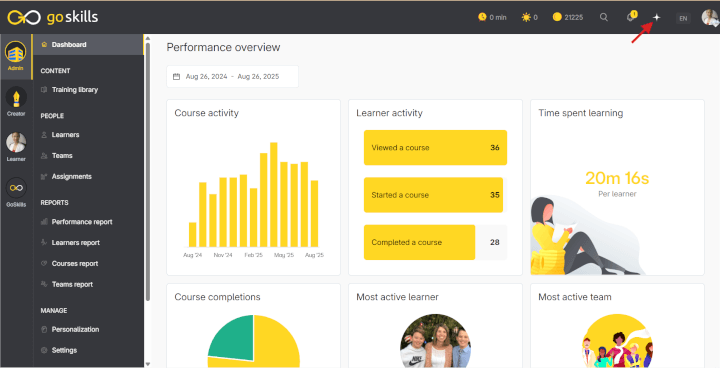Open the most active team image

coord(617,340)
